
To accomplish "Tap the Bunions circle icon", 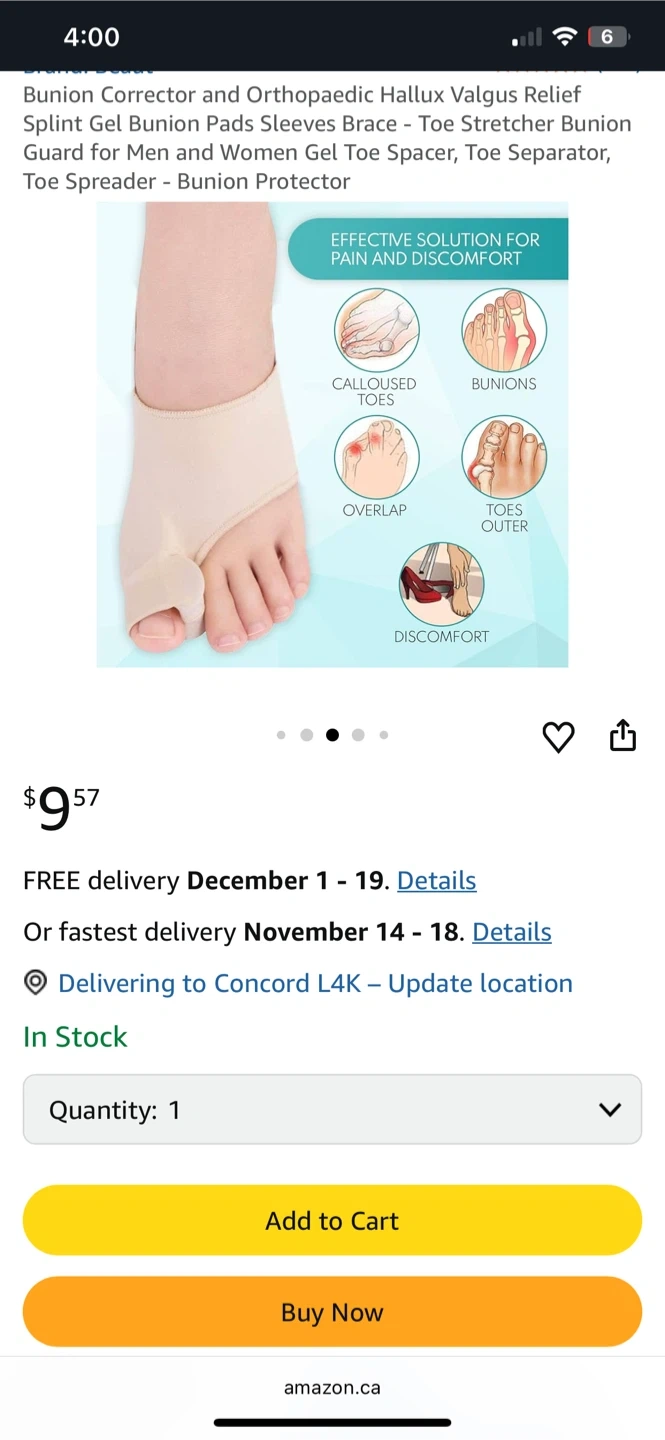I will (x=504, y=330).
